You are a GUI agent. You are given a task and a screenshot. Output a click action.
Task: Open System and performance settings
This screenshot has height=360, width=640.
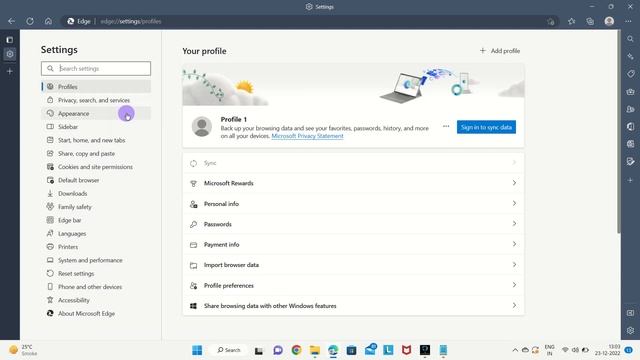[x=96, y=260]
